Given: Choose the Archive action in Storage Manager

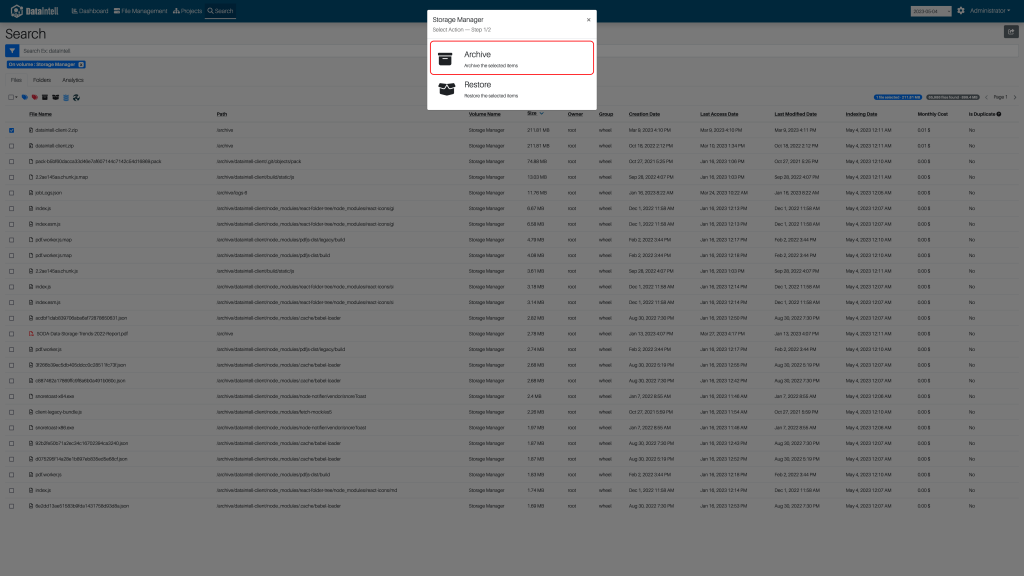Looking at the screenshot, I should 511,58.
